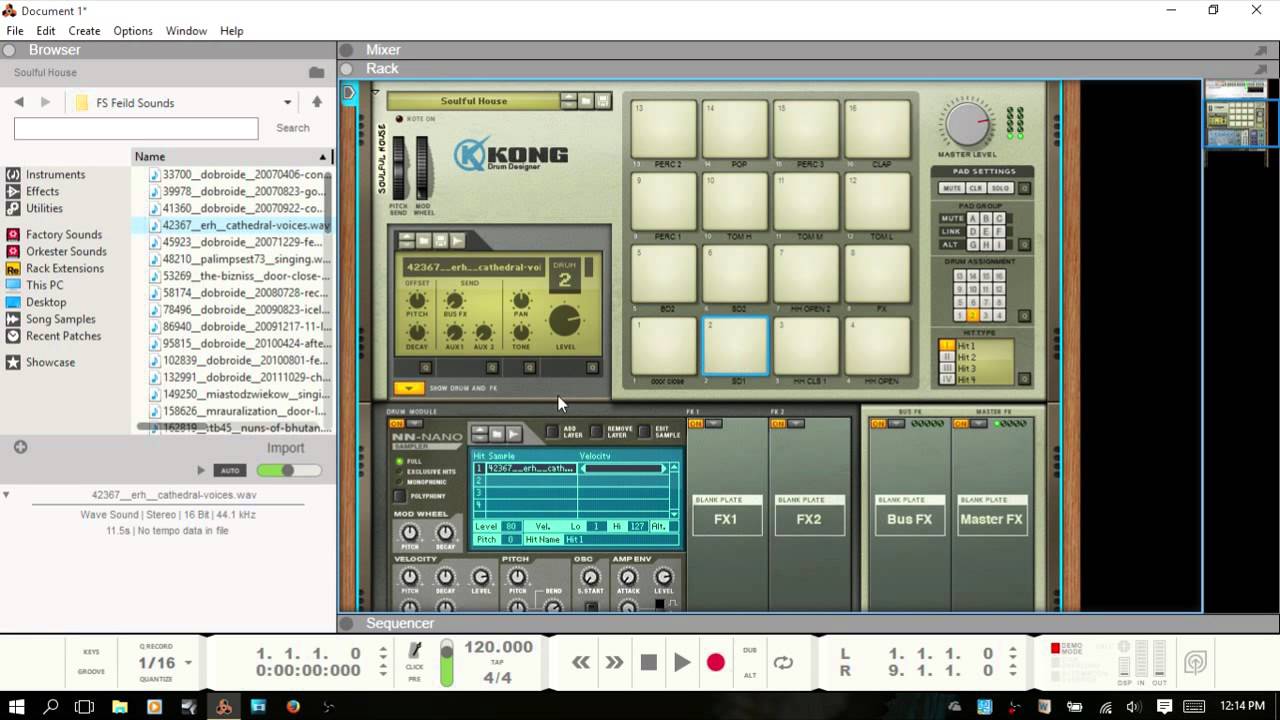Open the Window menu

click(186, 31)
